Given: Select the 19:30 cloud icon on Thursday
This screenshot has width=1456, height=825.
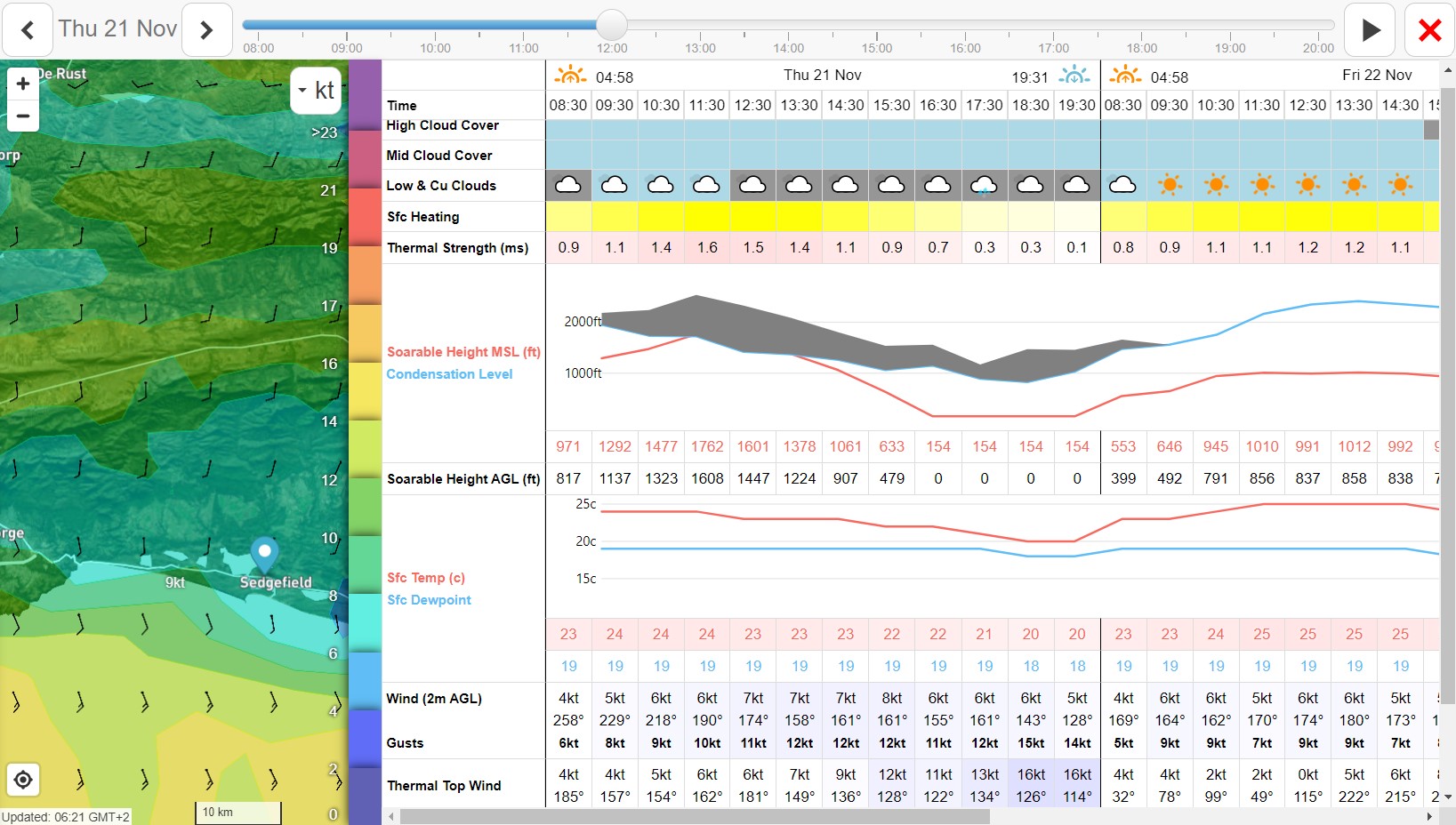Looking at the screenshot, I should point(1077,185).
